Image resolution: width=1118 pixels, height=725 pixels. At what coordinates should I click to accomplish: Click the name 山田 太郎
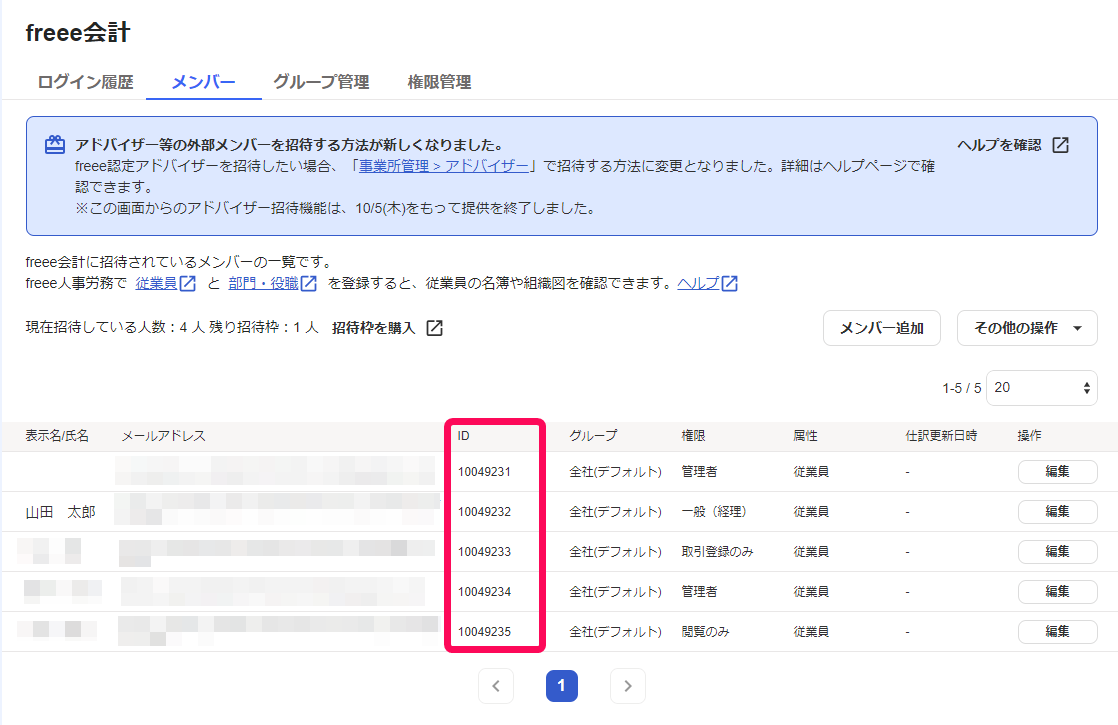61,512
